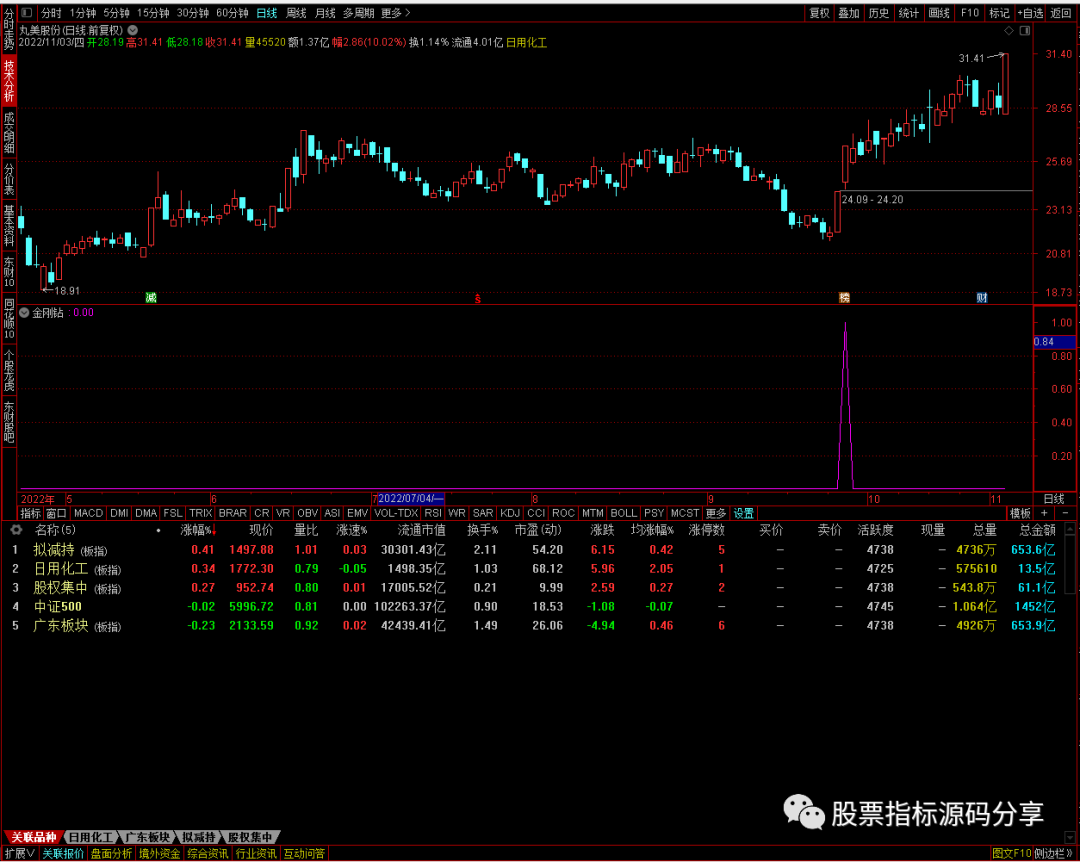Click the 返回 back button
The width and height of the screenshot is (1080, 862).
coord(1061,13)
